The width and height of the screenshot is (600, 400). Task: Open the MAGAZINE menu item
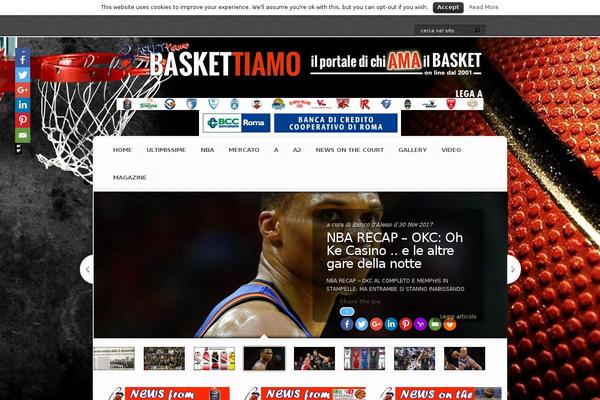(x=130, y=178)
